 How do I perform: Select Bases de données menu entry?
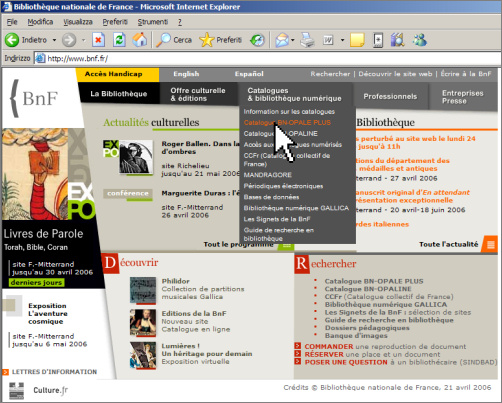pyautogui.click(x=271, y=197)
